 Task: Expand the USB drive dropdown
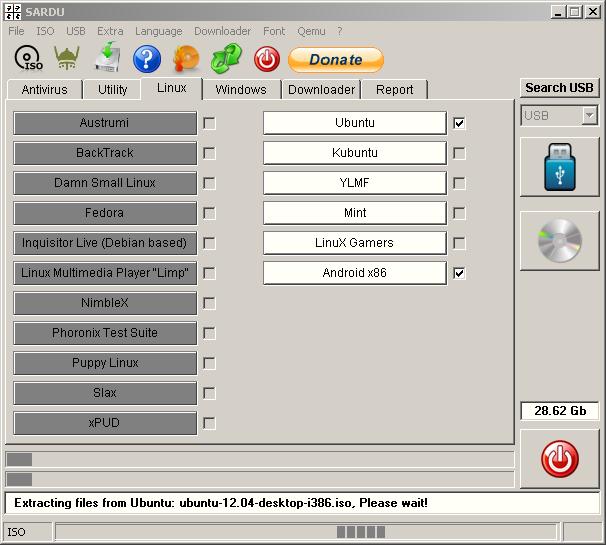coord(589,115)
